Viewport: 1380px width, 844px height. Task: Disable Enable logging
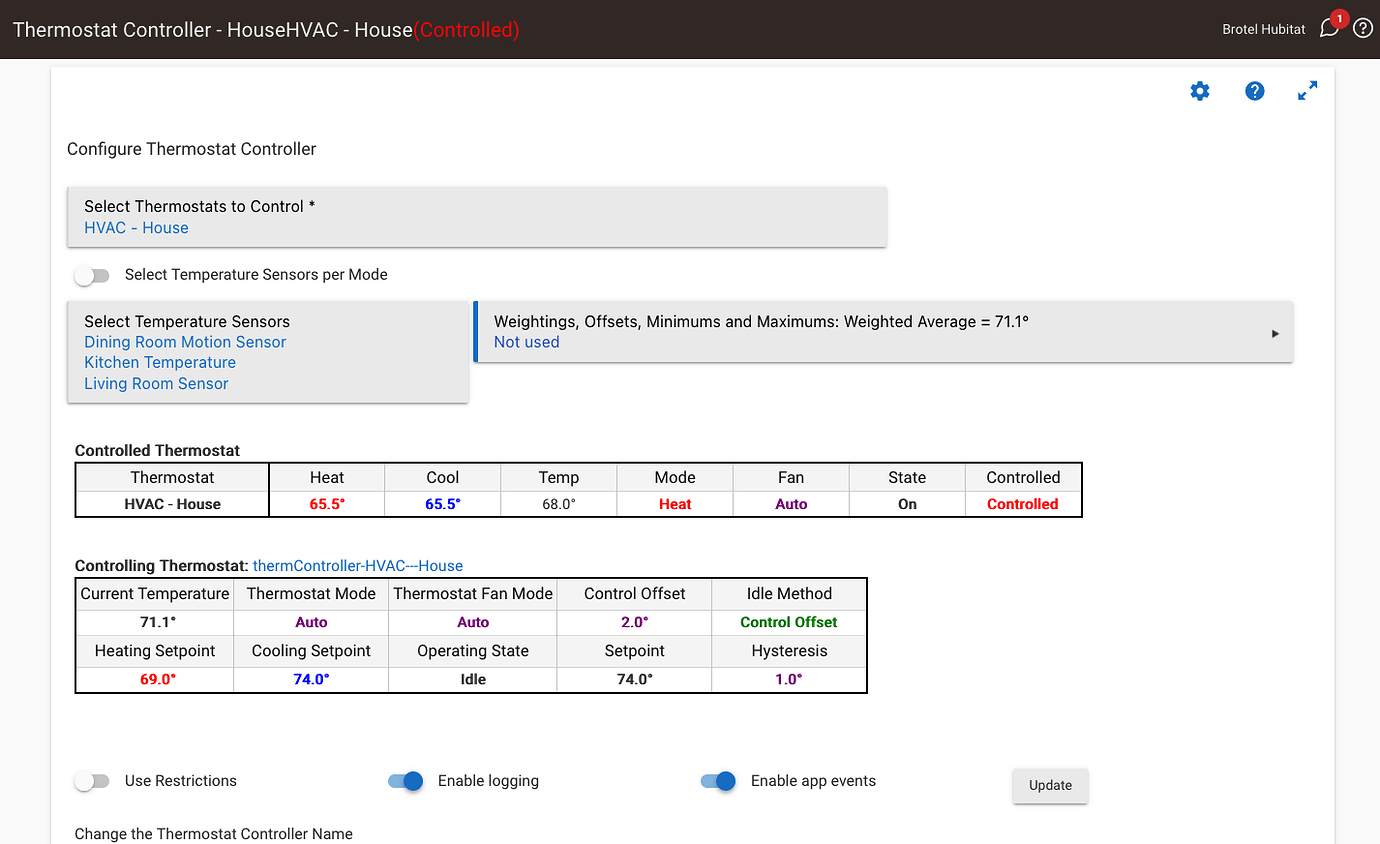pos(405,781)
